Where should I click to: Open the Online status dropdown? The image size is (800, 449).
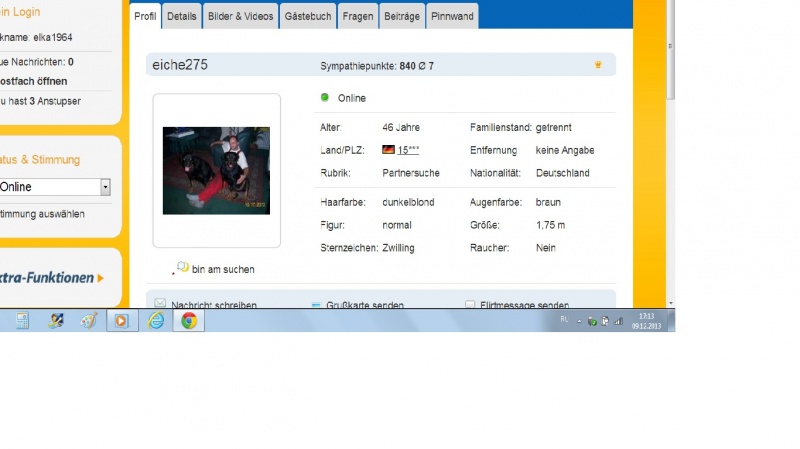tap(105, 187)
